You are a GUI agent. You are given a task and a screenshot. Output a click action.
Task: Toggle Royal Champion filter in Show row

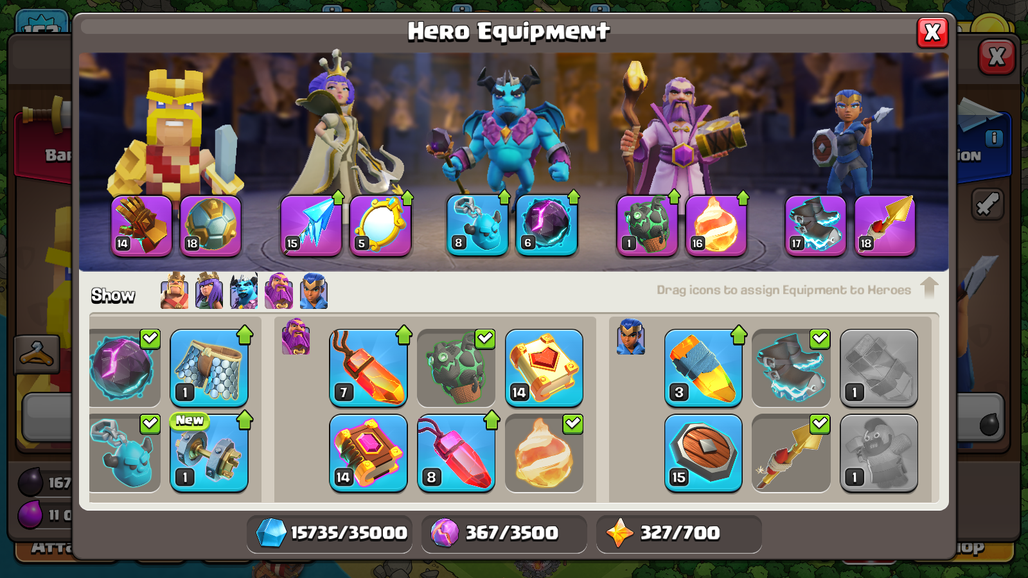[x=313, y=291]
